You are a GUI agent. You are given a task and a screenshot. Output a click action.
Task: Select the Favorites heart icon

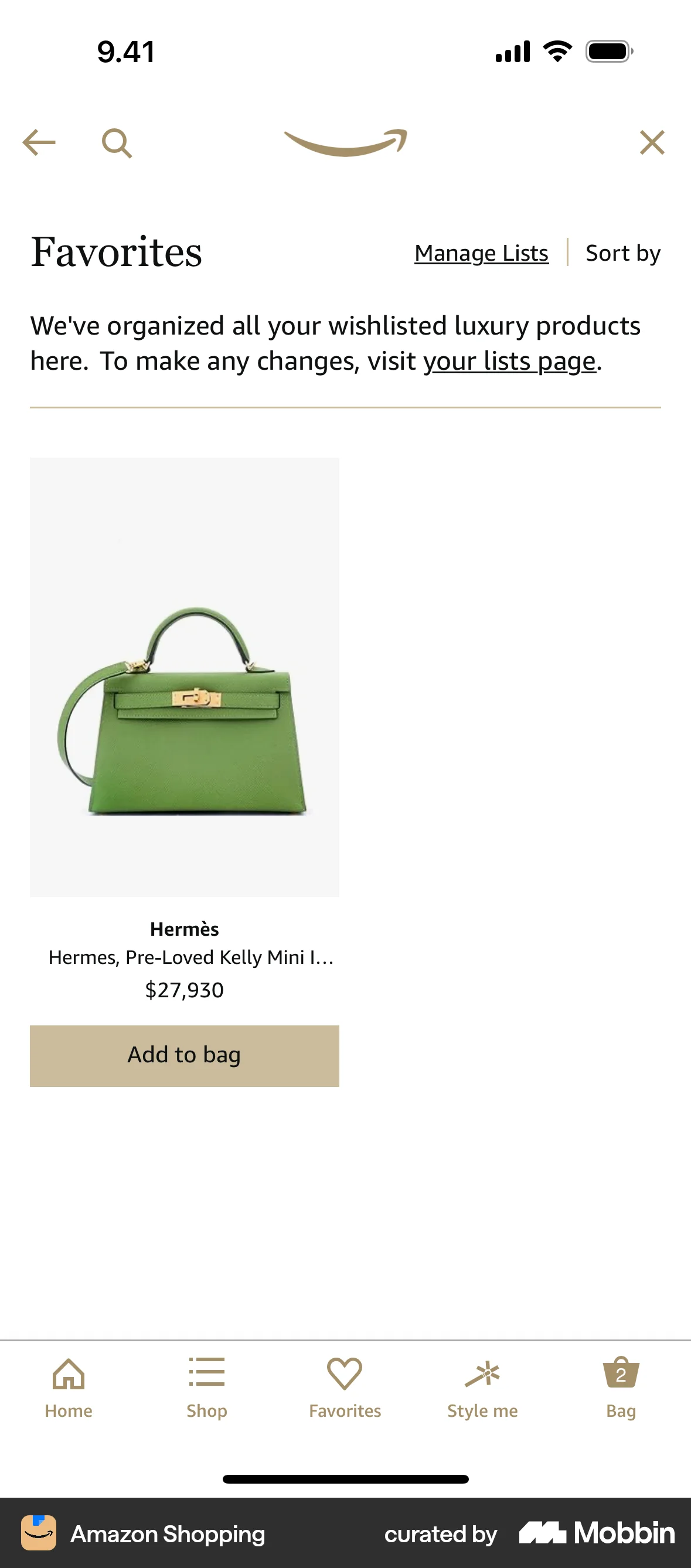click(345, 1374)
